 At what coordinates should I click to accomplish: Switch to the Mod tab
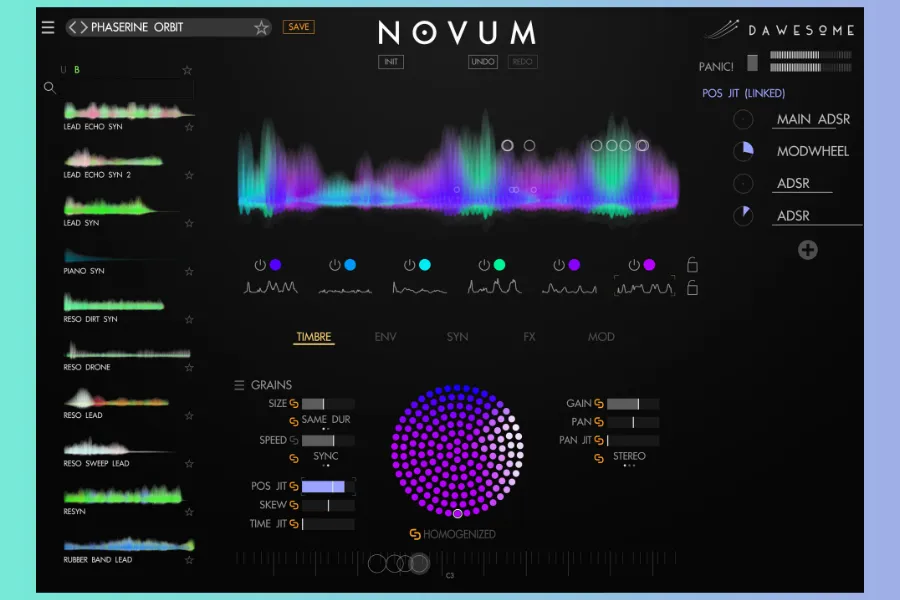(x=601, y=337)
